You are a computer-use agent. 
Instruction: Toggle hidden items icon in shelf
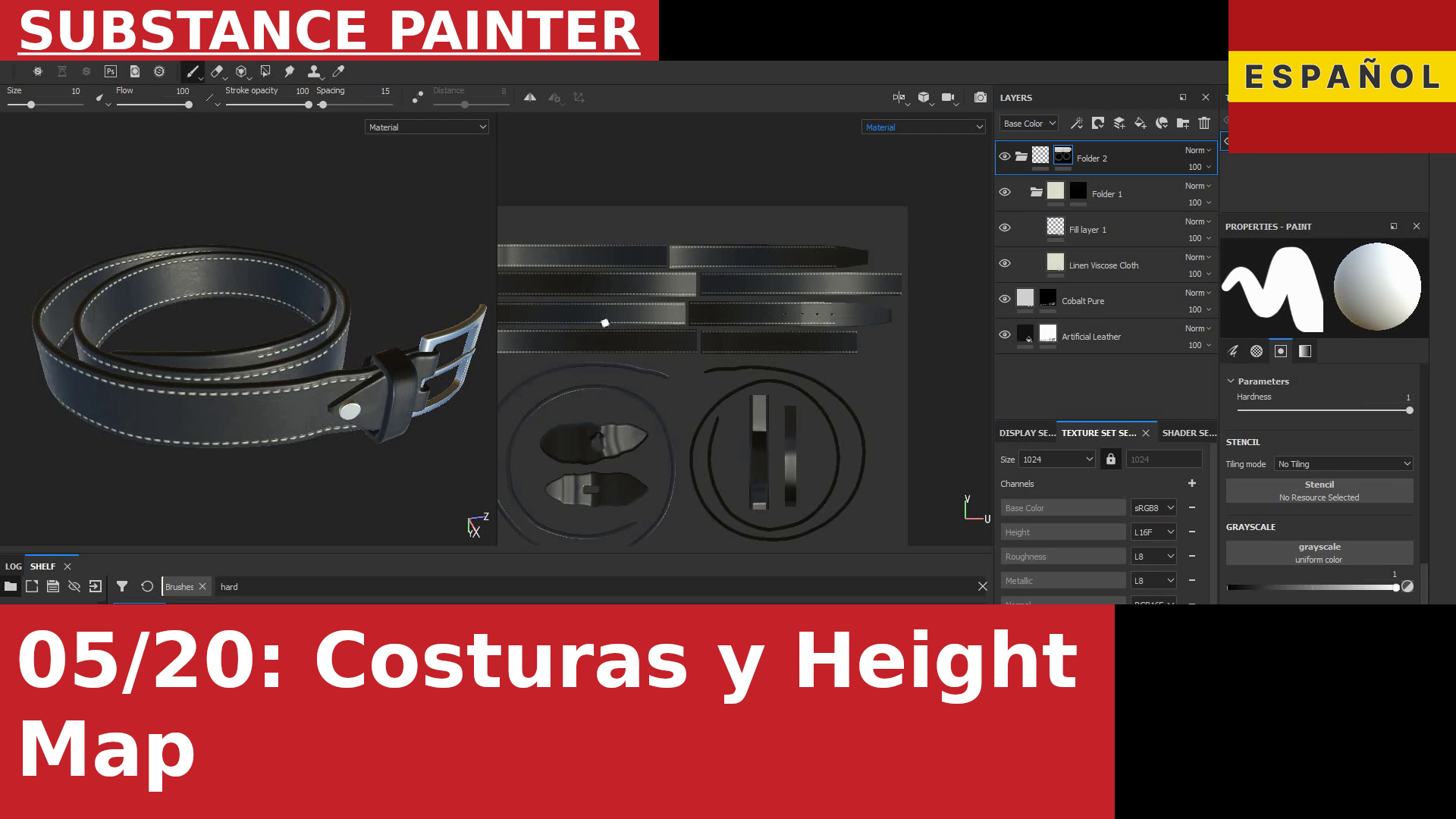(74, 586)
